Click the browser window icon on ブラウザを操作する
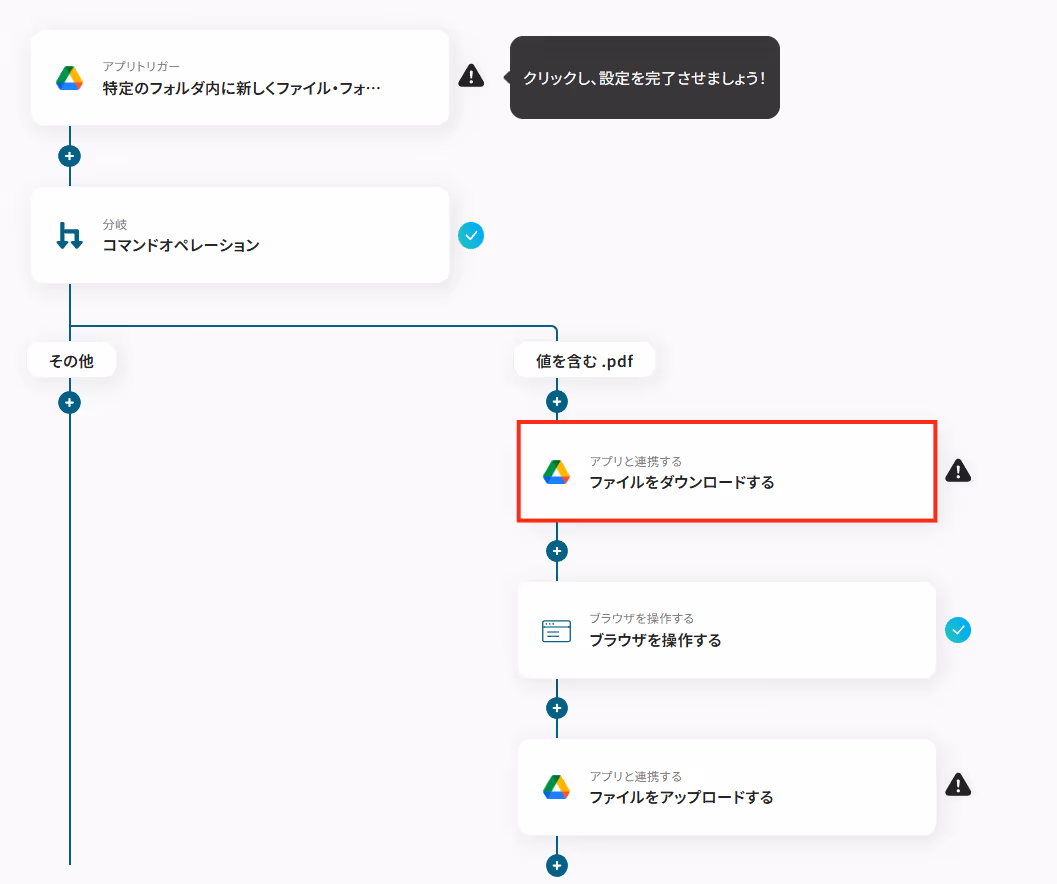The height and width of the screenshot is (884, 1057). (x=557, y=631)
